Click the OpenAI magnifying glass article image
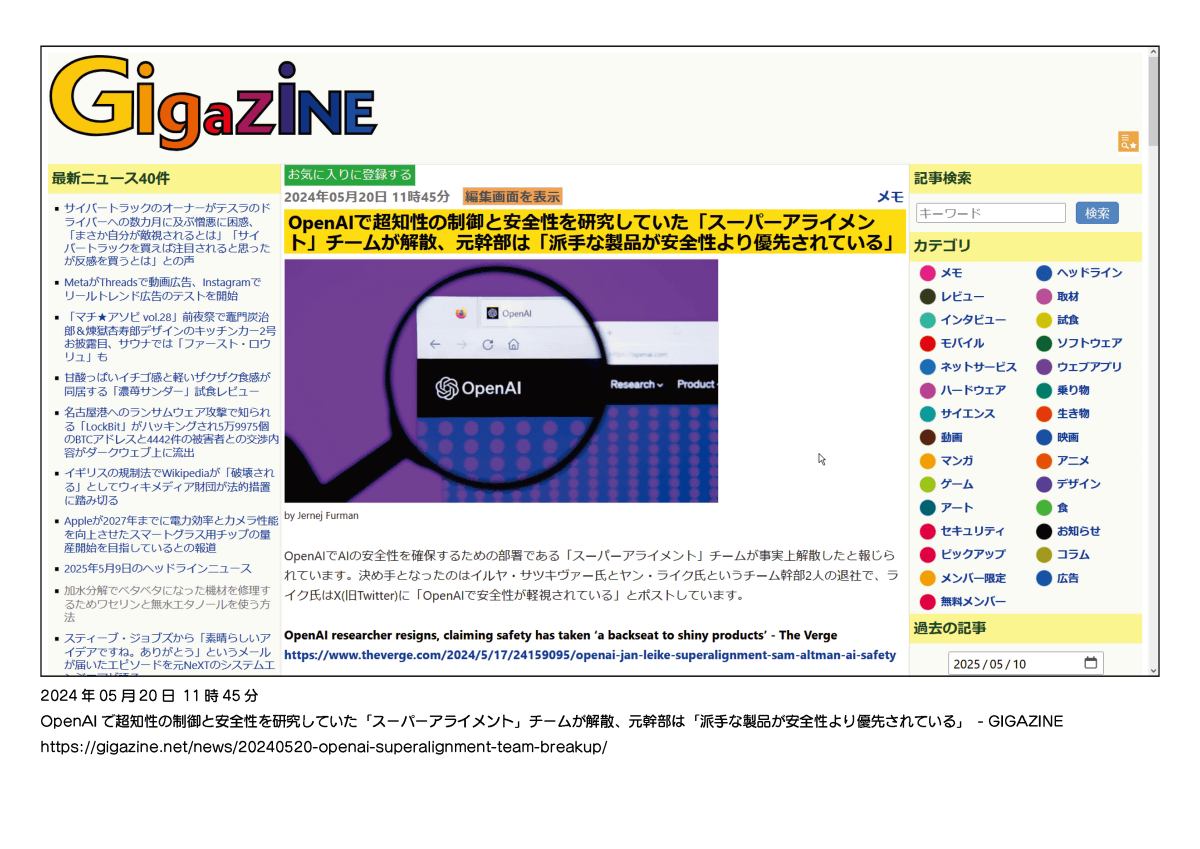 501,381
